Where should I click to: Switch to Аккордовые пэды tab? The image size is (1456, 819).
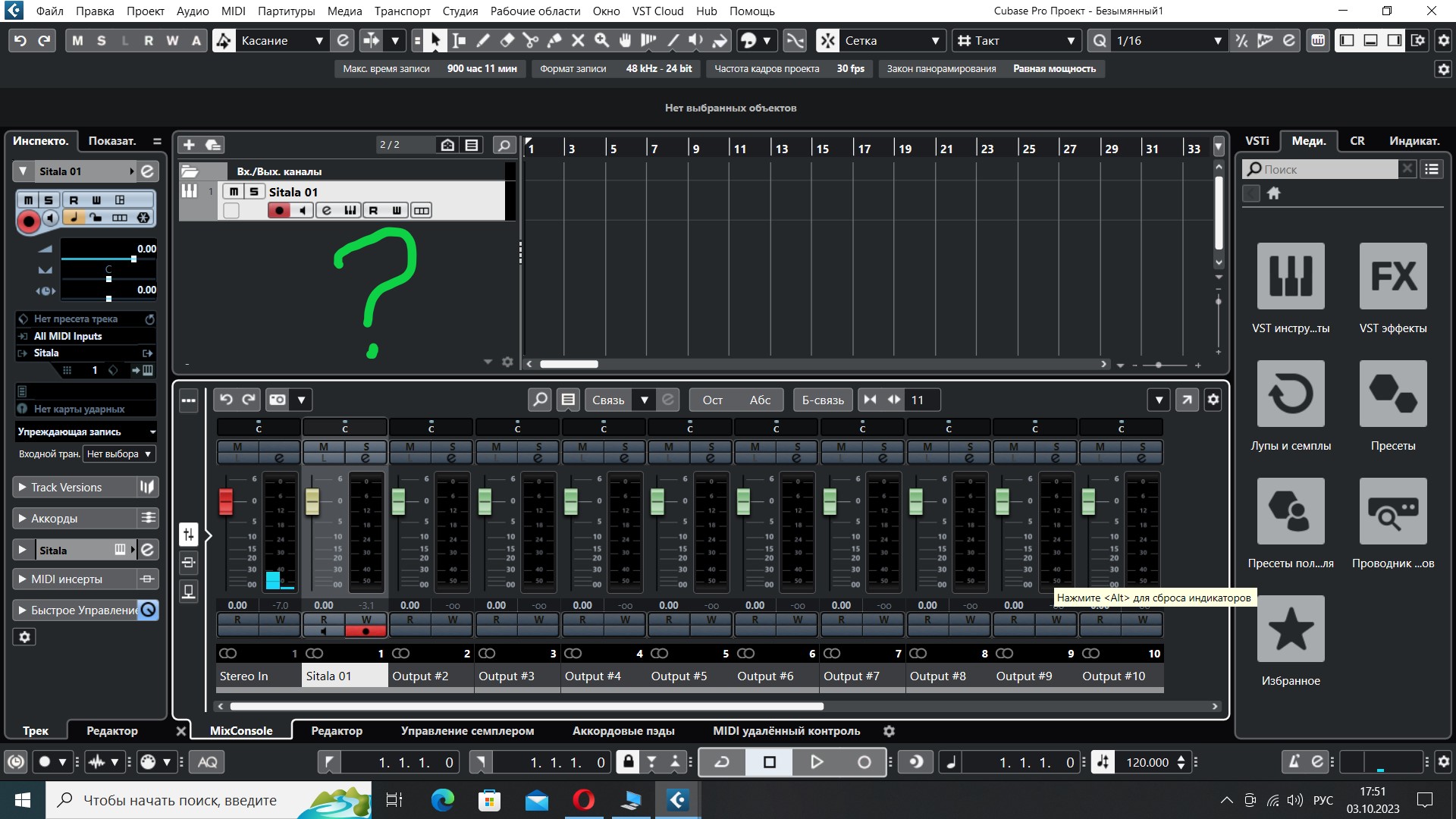[623, 730]
